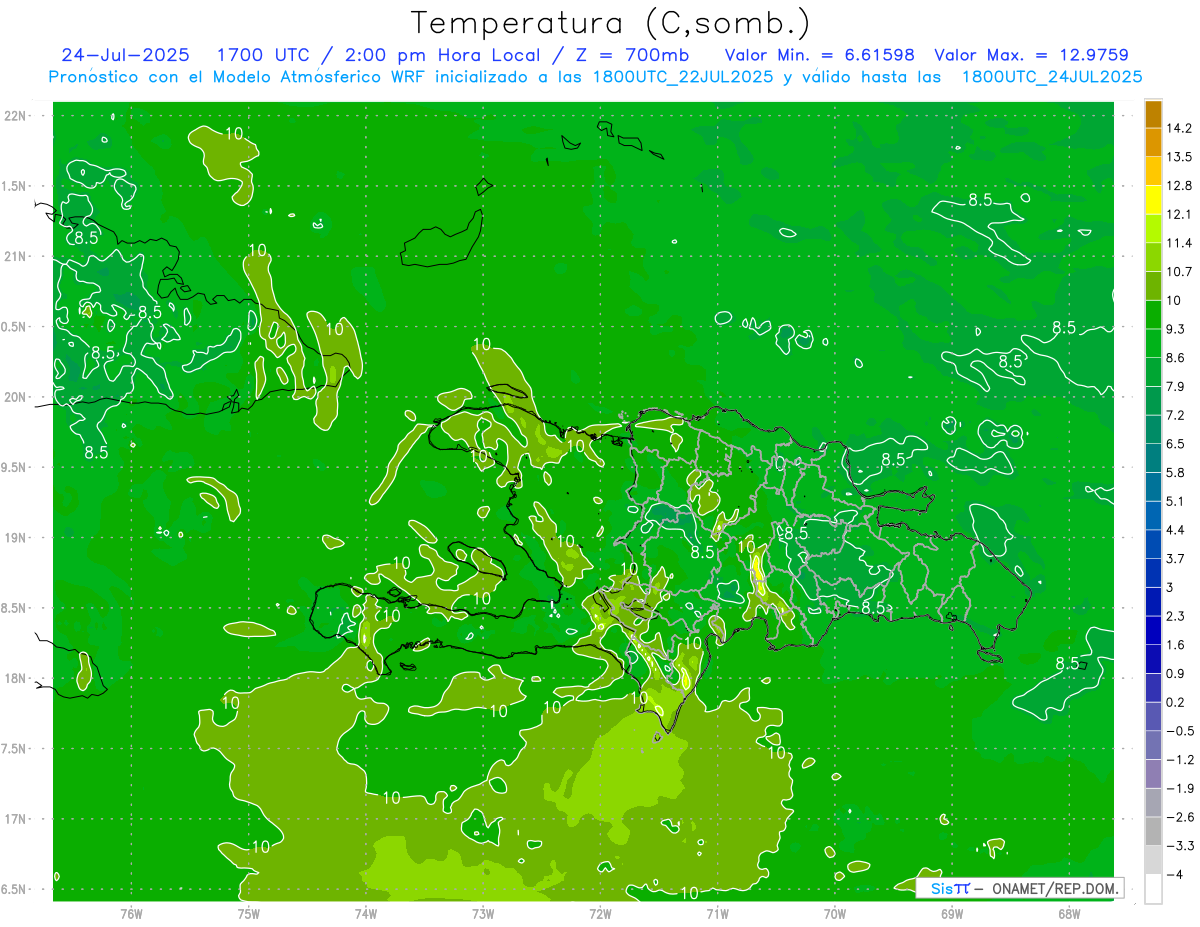Click the '71W' longitude axis label
Image resolution: width=1200 pixels, height=927 pixels.
pos(717,914)
